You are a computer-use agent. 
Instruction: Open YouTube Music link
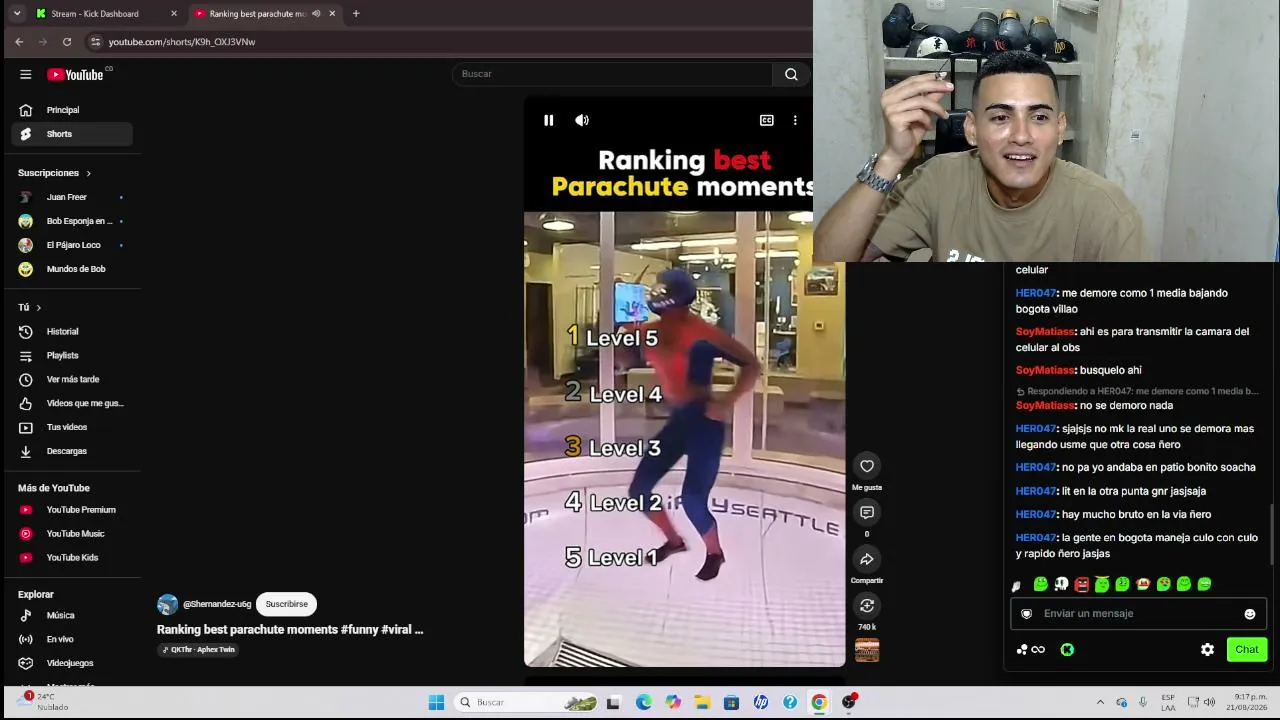click(x=72, y=534)
